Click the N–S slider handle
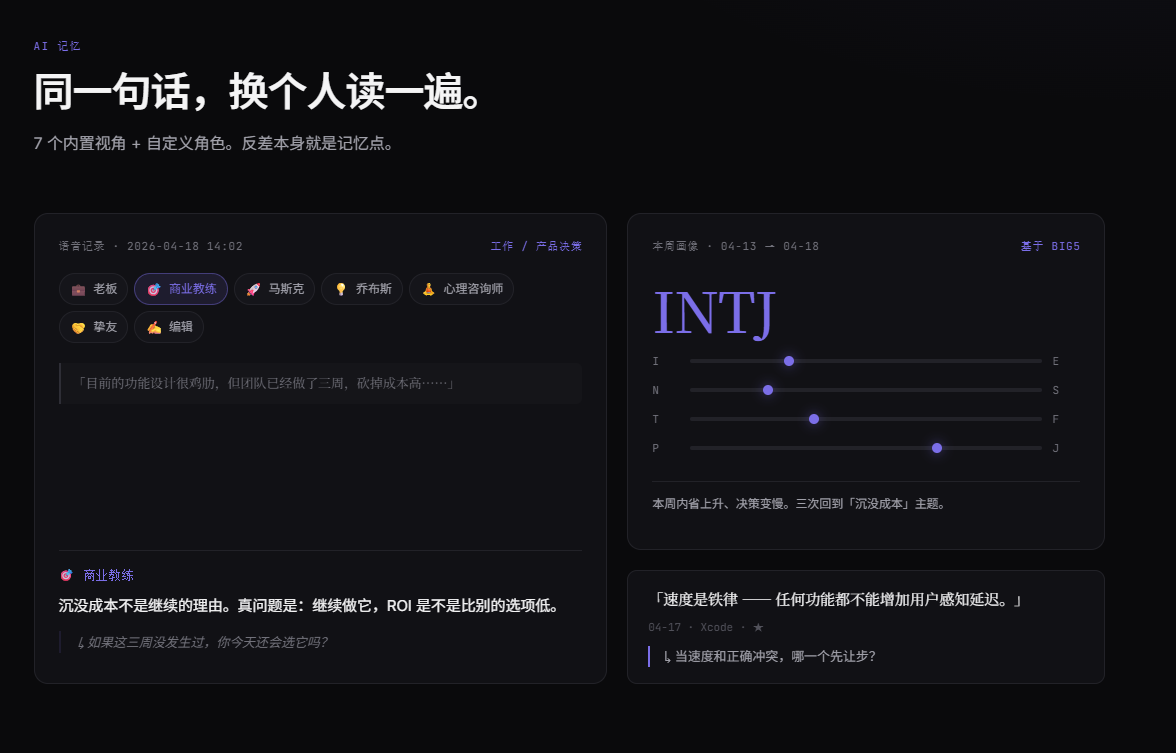Image resolution: width=1176 pixels, height=753 pixels. 768,390
